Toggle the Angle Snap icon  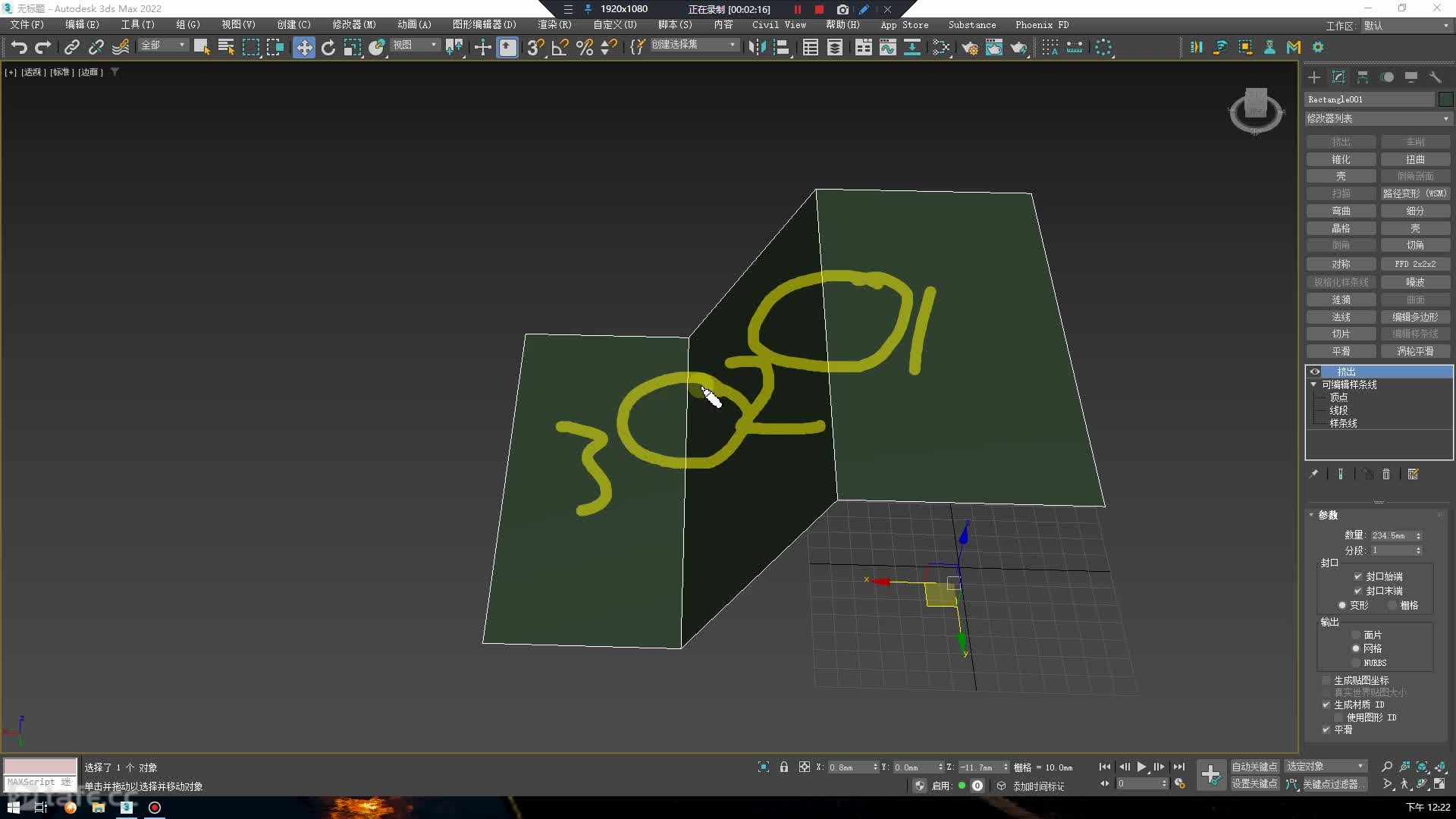pos(560,47)
